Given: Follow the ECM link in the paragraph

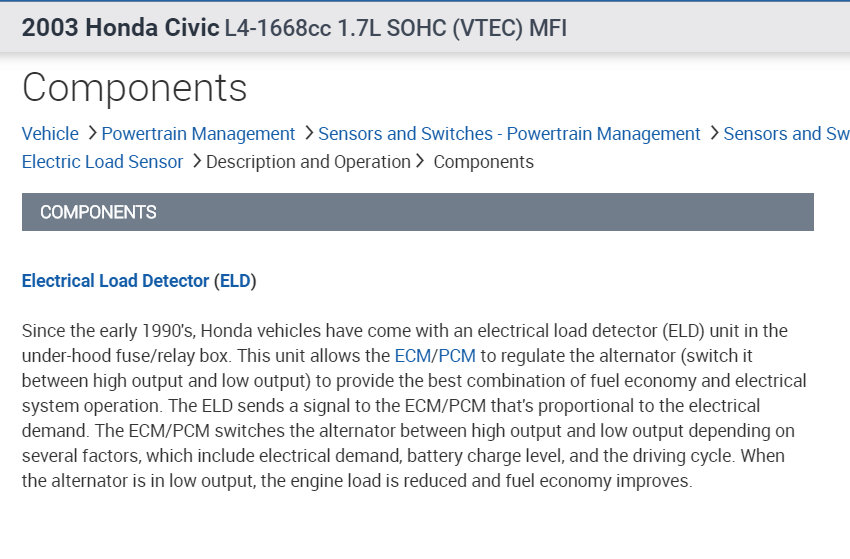Looking at the screenshot, I should (x=412, y=355).
